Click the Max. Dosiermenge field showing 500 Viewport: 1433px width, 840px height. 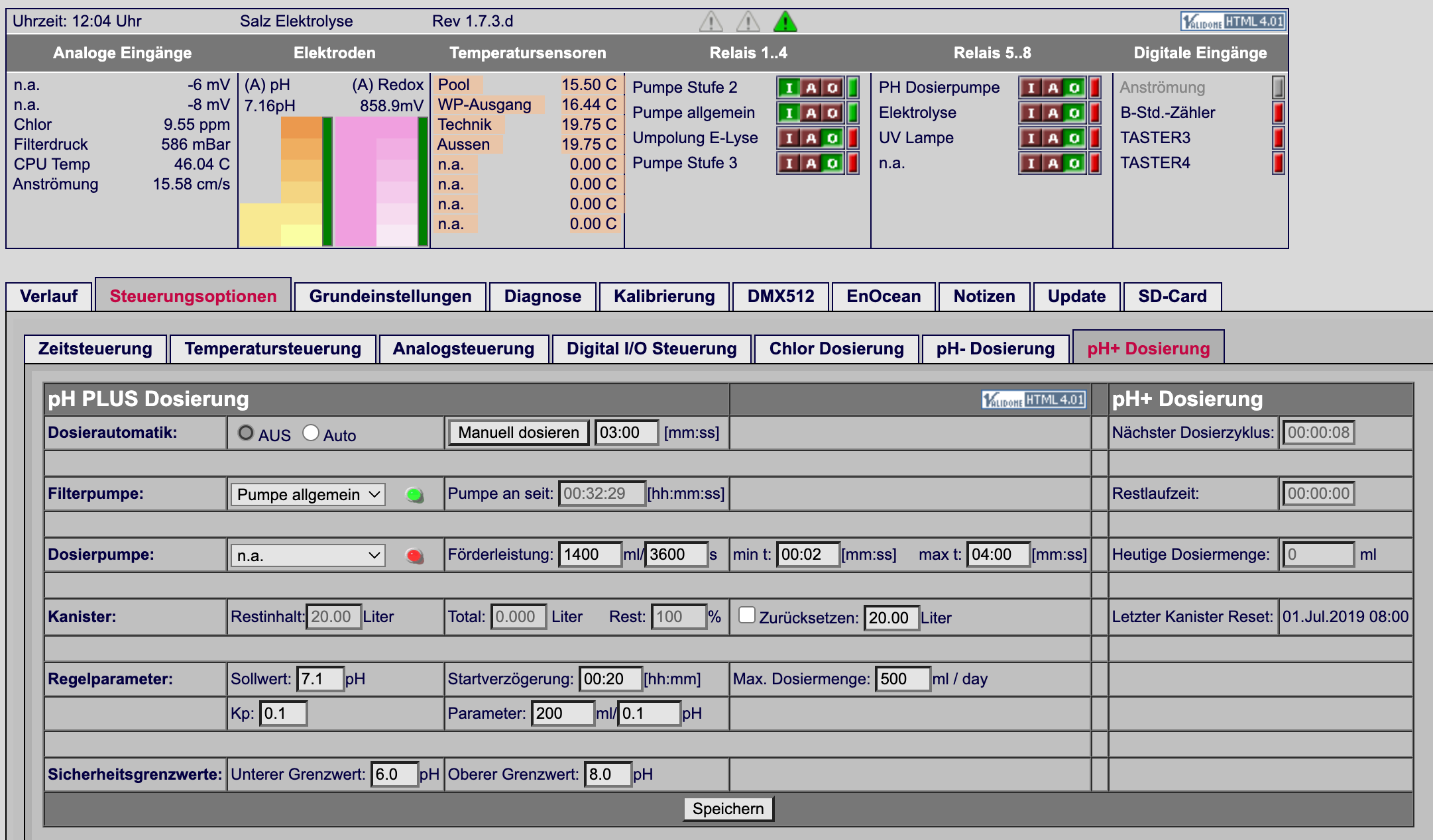pyautogui.click(x=903, y=679)
